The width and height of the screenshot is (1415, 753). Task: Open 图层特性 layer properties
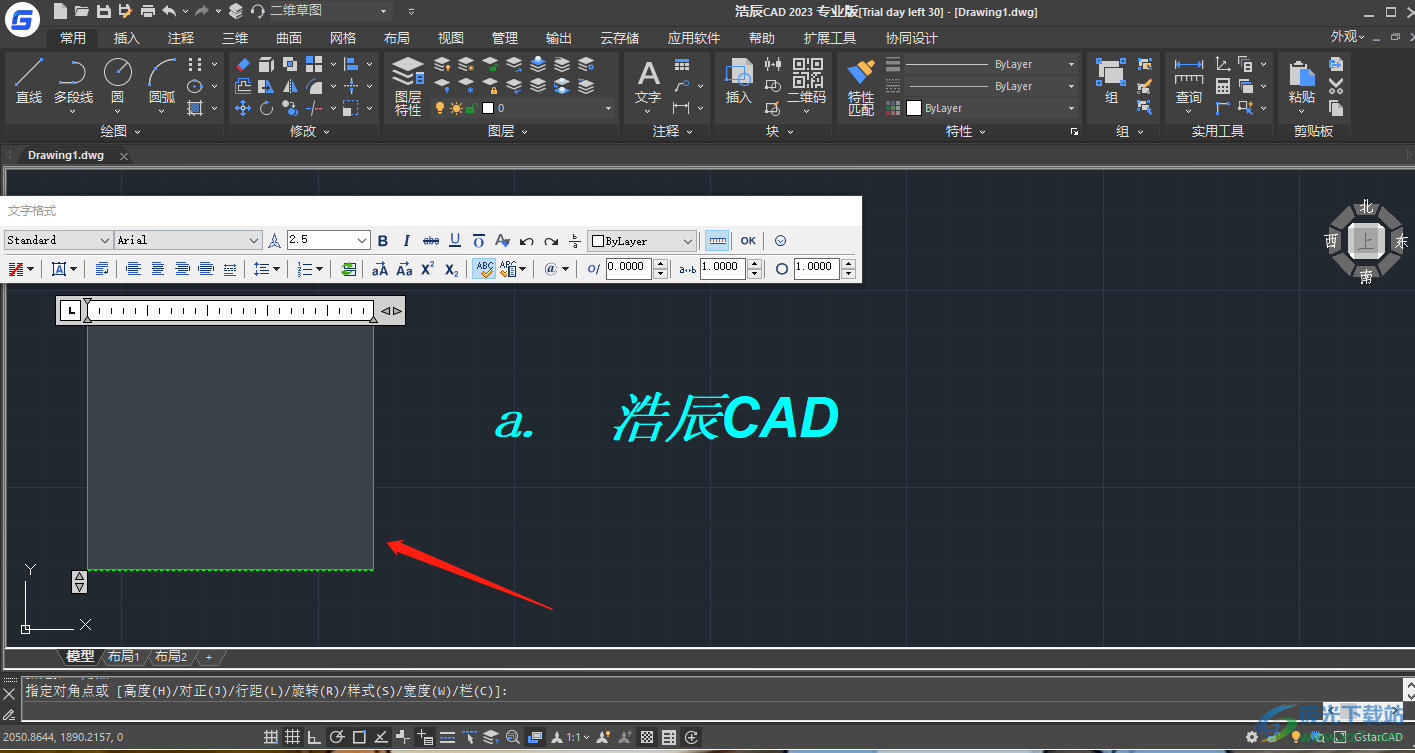click(408, 86)
